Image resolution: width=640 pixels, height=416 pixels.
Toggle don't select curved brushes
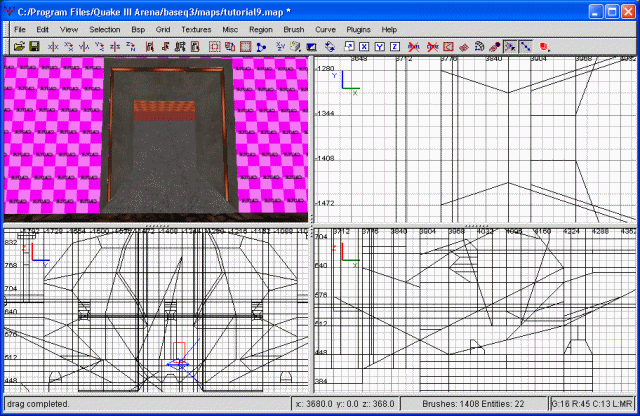pos(432,47)
